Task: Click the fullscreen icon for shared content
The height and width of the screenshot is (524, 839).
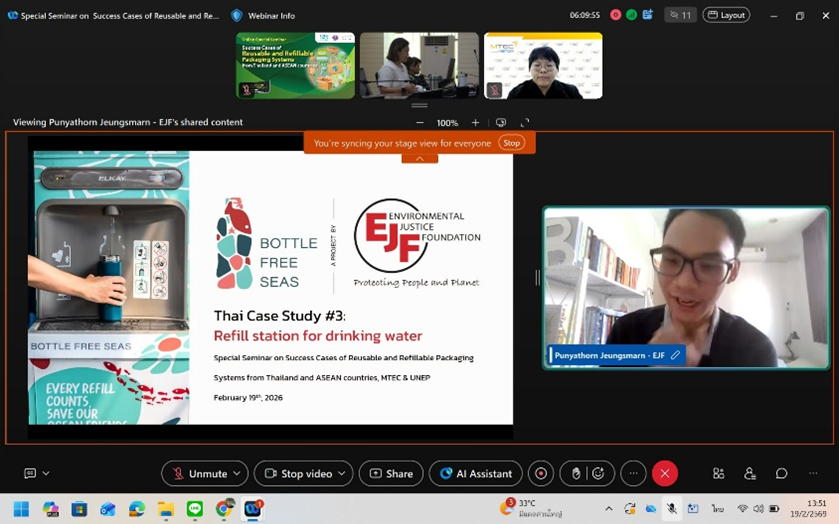Action: pos(525,123)
